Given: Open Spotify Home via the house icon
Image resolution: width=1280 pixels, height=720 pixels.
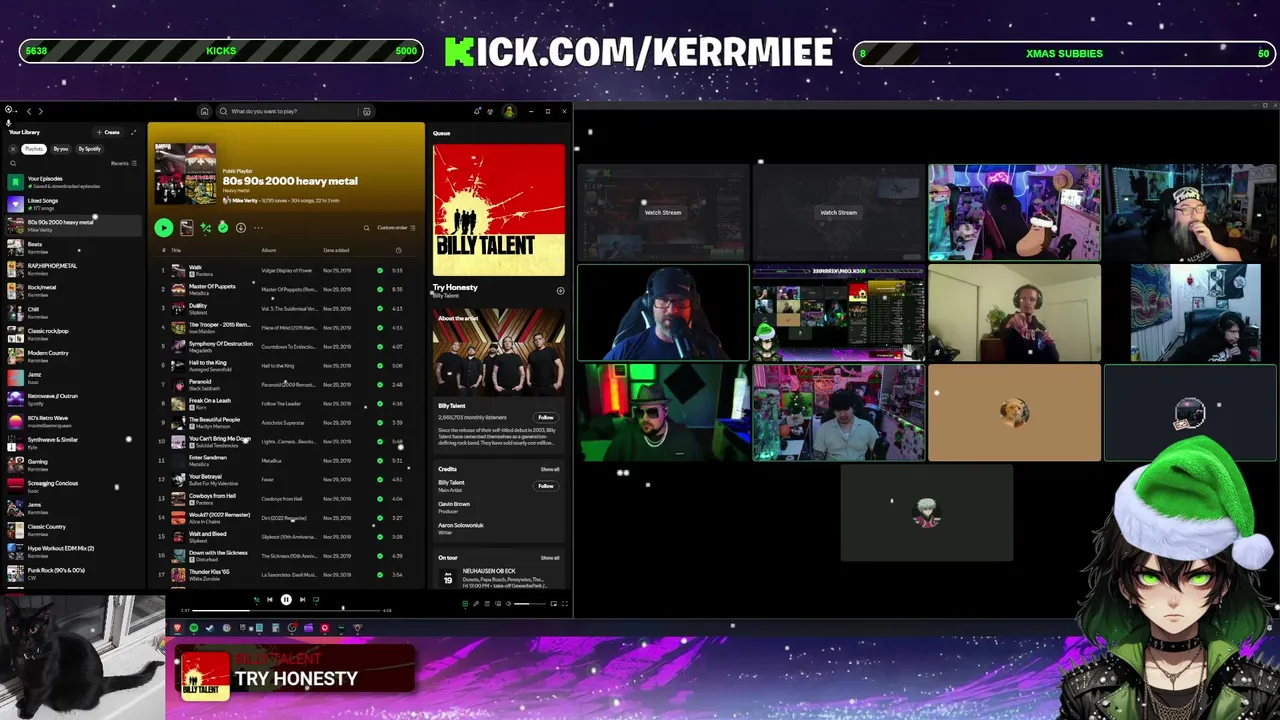Looking at the screenshot, I should click(x=204, y=111).
